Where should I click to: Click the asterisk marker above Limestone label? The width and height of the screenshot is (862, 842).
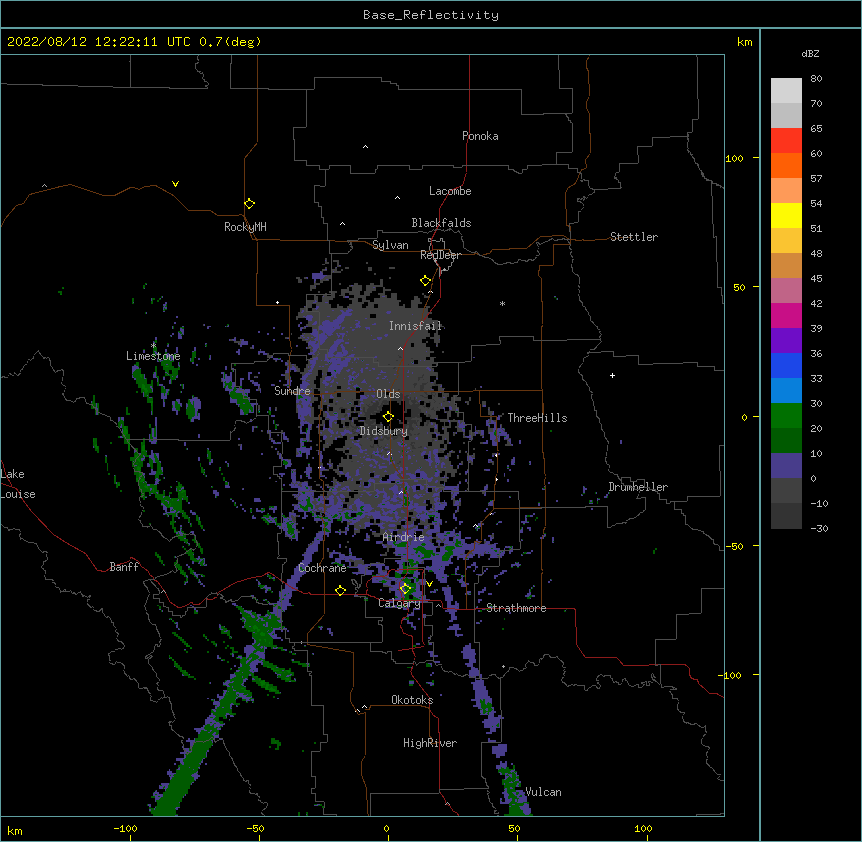point(153,346)
